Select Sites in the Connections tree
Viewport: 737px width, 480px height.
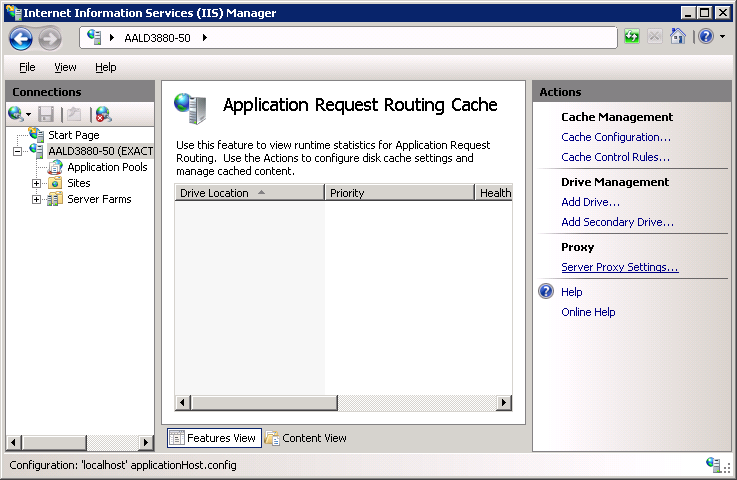pos(78,183)
